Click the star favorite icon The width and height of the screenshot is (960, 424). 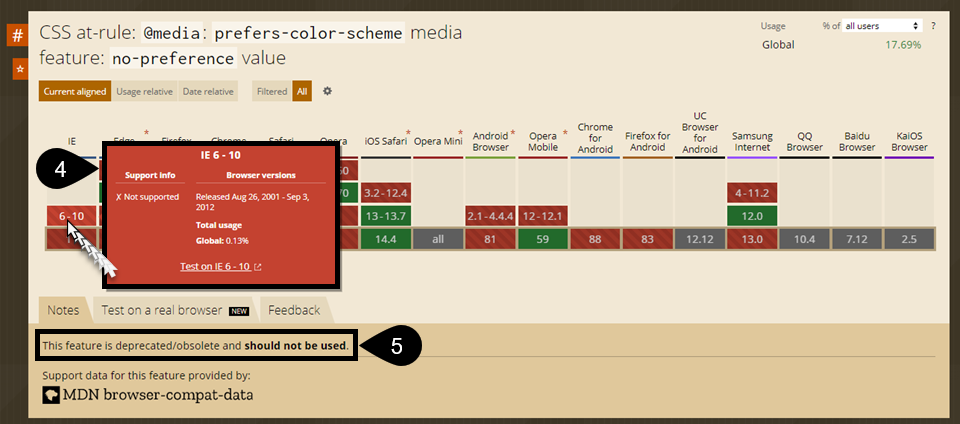coord(19,69)
